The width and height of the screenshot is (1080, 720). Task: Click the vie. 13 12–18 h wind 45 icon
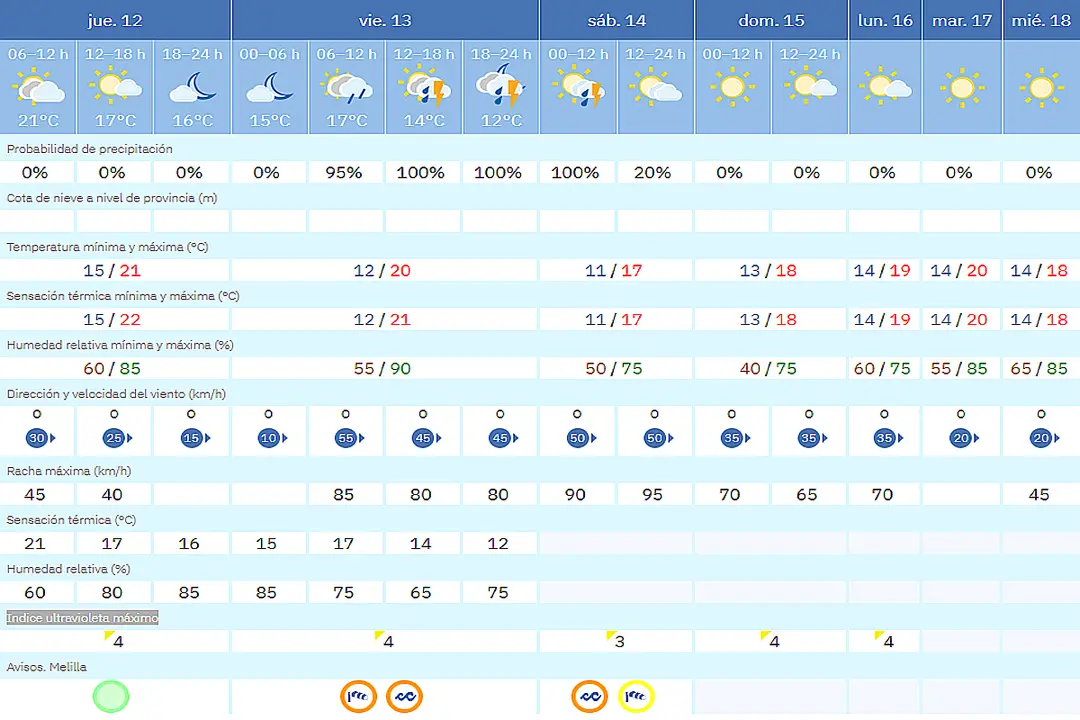click(x=426, y=438)
